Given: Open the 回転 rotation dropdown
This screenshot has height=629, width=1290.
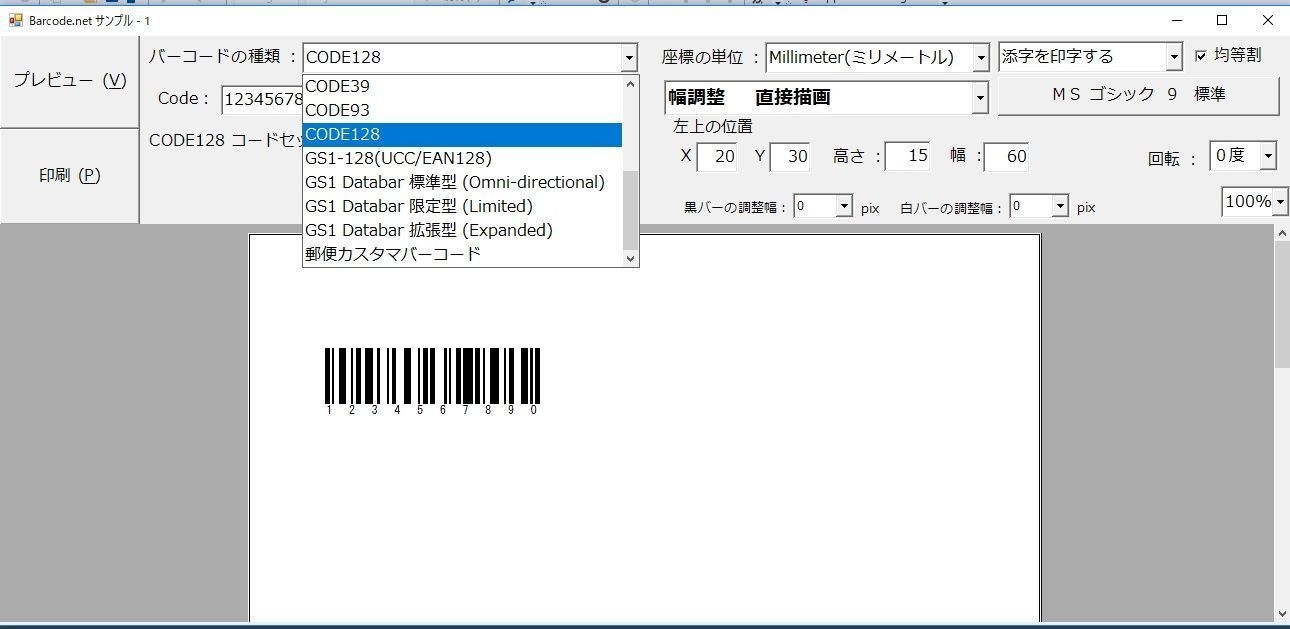Looking at the screenshot, I should tap(1266, 155).
